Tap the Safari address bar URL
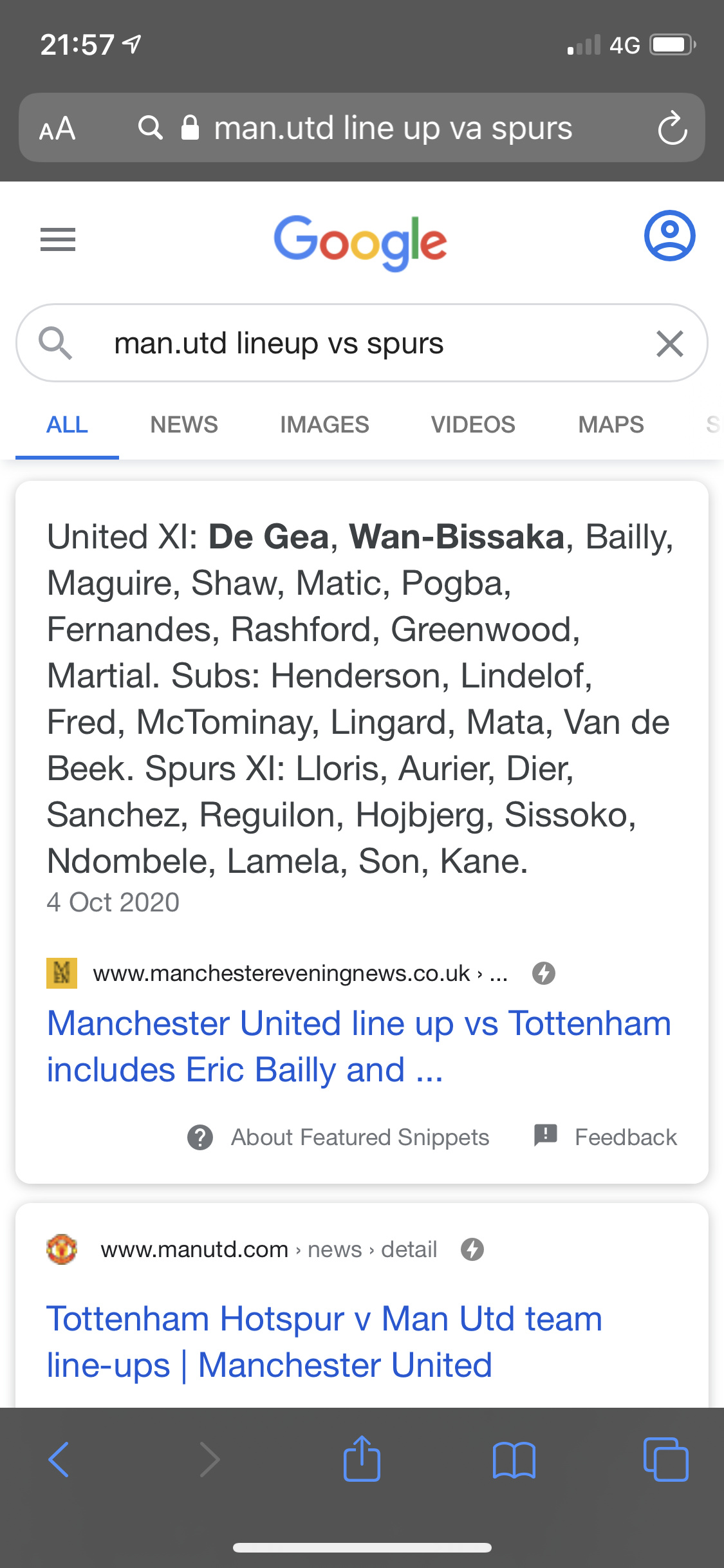The height and width of the screenshot is (1568, 724). [393, 128]
